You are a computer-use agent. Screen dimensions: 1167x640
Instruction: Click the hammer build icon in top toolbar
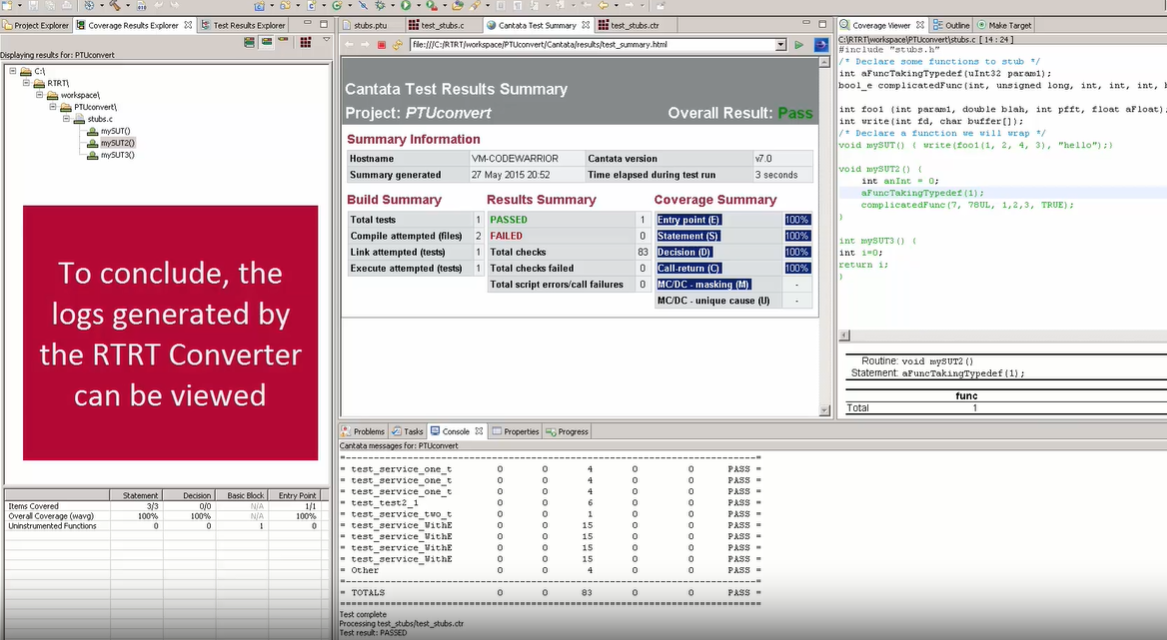(x=115, y=5)
